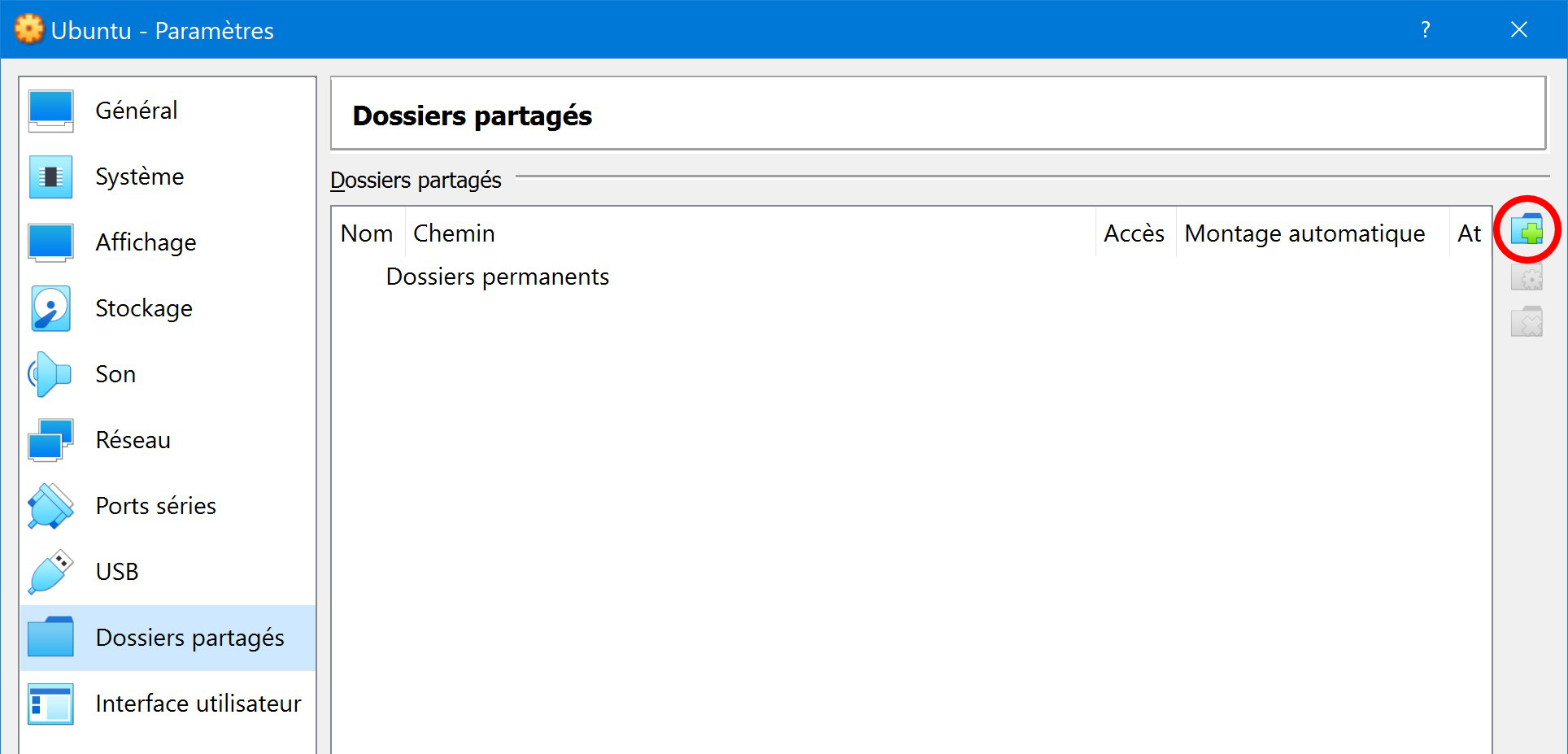This screenshot has height=754, width=1568.
Task: Click the edit shared folder icon
Action: point(1527,277)
